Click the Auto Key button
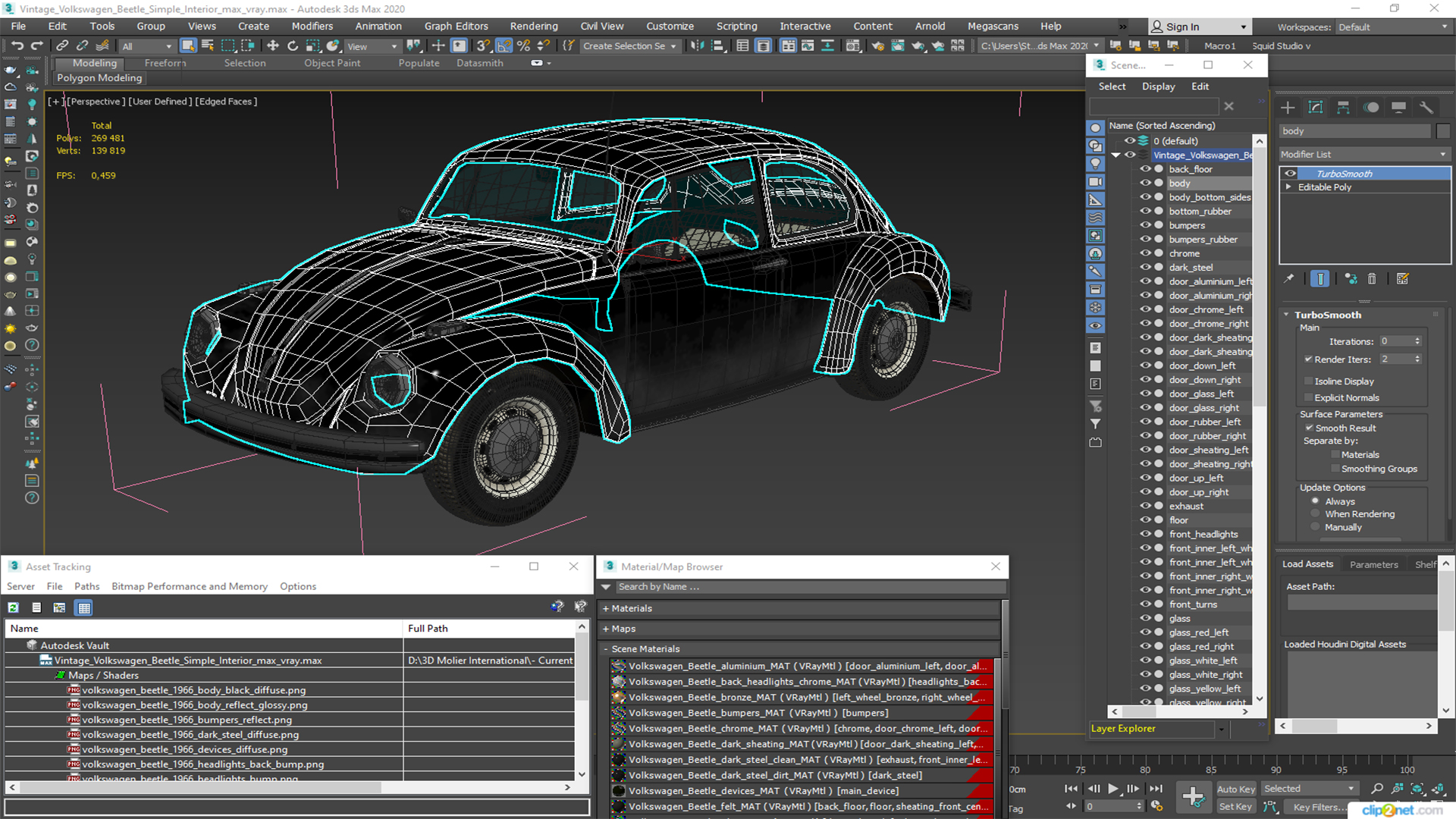1456x819 pixels. pos(1236,789)
